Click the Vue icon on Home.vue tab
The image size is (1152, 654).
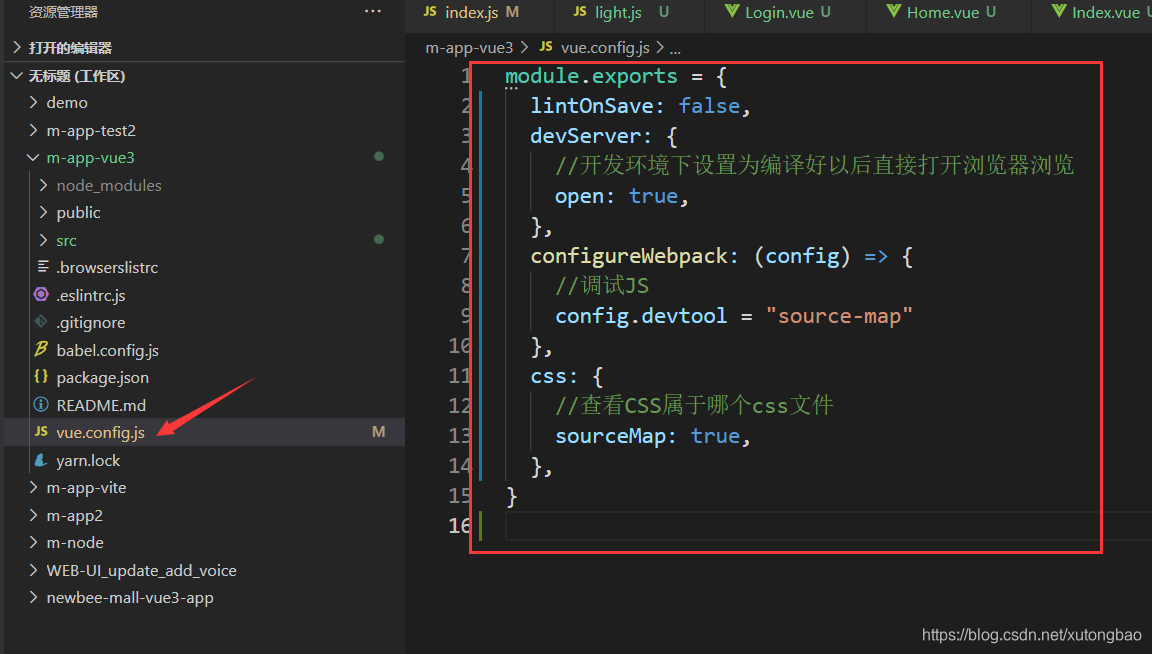(893, 11)
